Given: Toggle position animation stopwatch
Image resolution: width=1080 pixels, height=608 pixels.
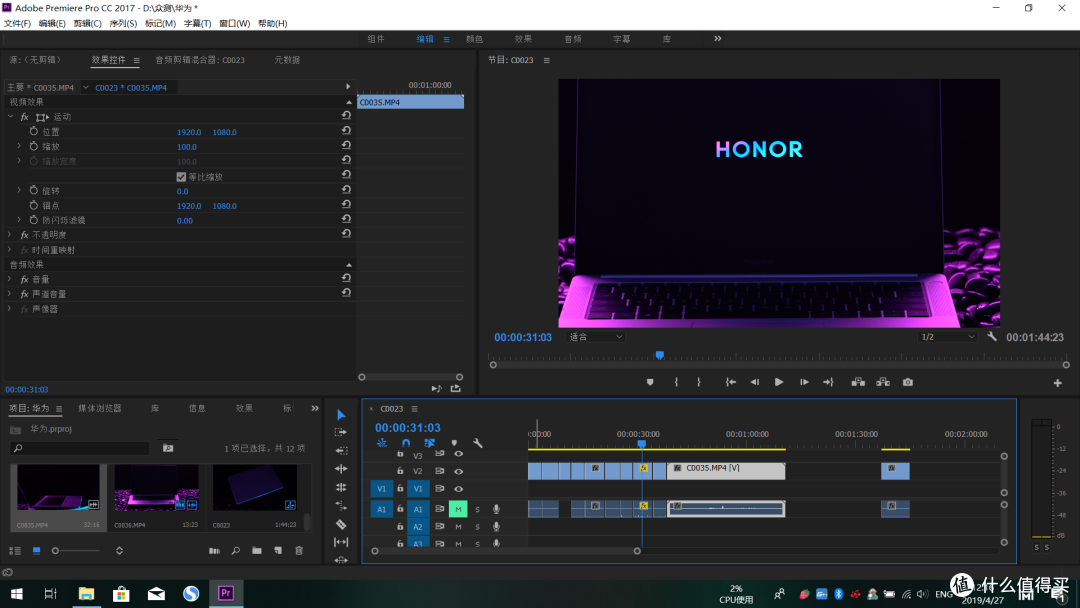Looking at the screenshot, I should pos(34,131).
